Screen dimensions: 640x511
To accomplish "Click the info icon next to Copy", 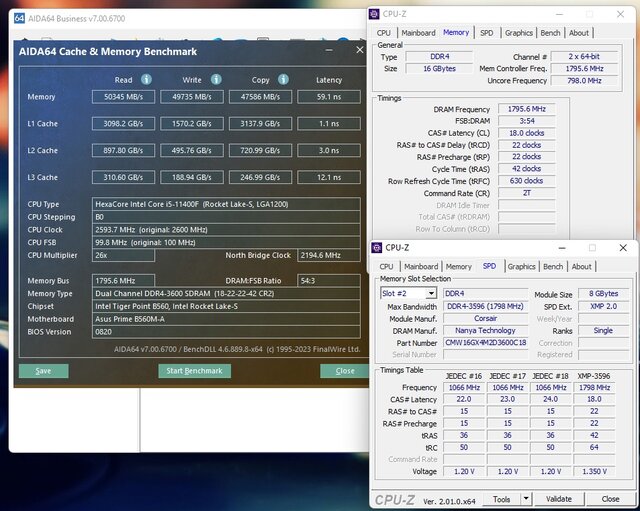I will (283, 80).
